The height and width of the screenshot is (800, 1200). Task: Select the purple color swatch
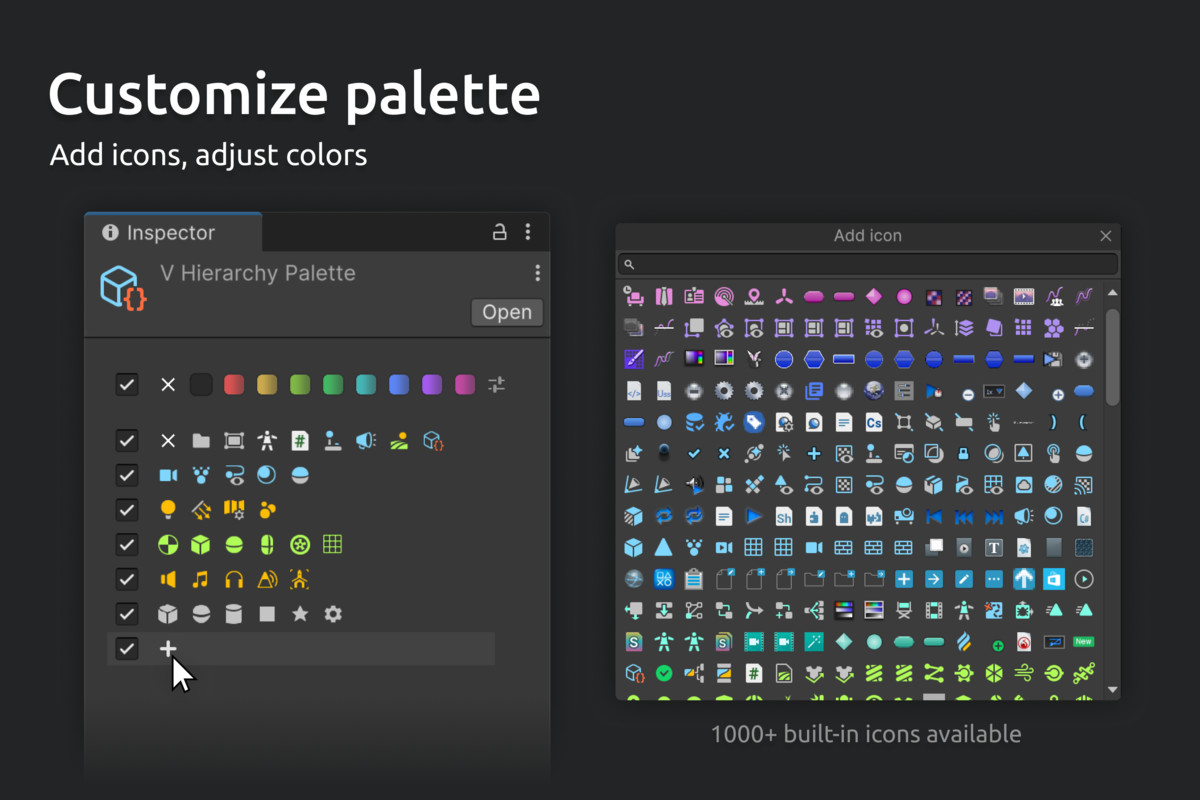pyautogui.click(x=432, y=385)
